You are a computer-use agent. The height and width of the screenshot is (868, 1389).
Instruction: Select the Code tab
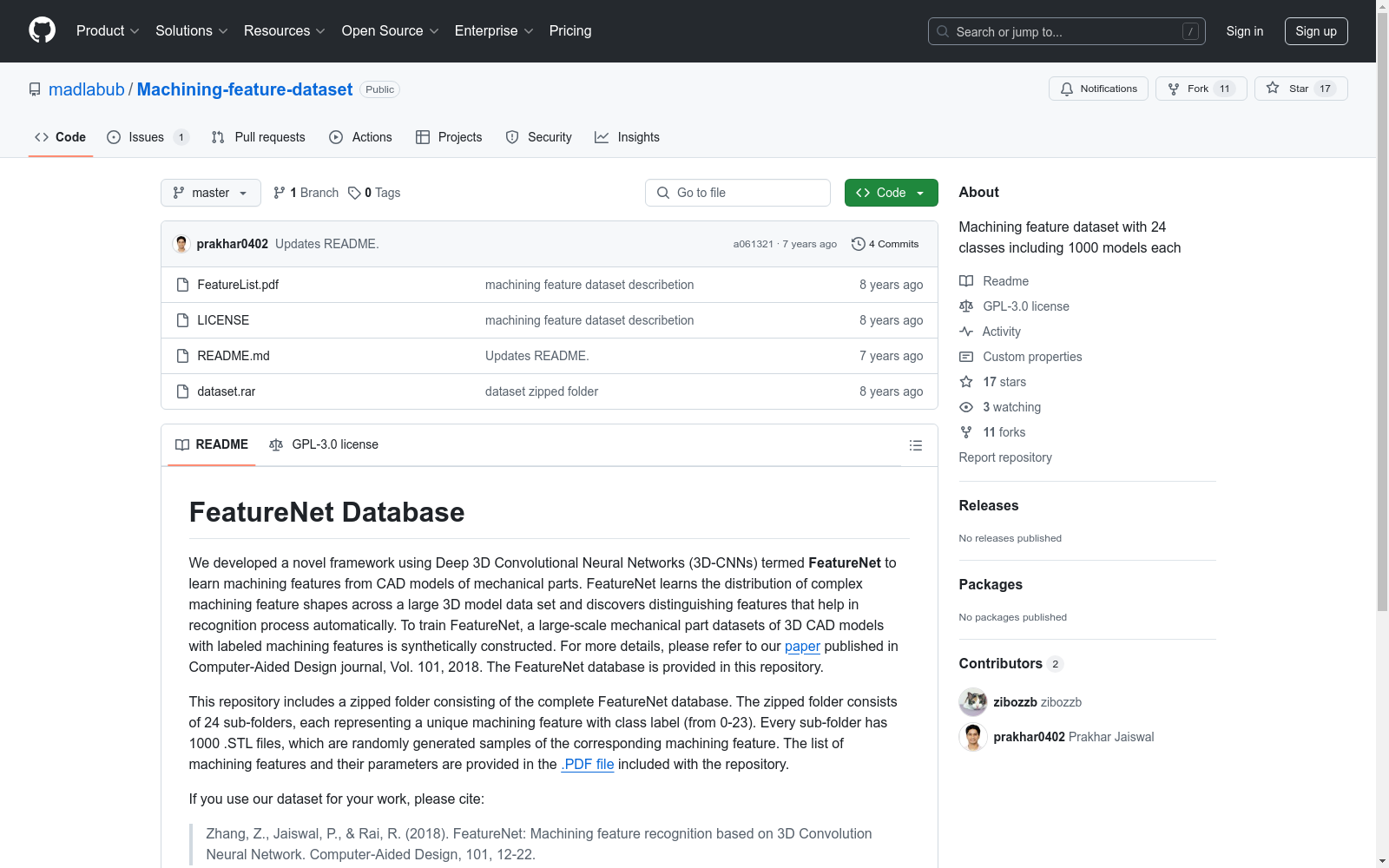[x=61, y=137]
